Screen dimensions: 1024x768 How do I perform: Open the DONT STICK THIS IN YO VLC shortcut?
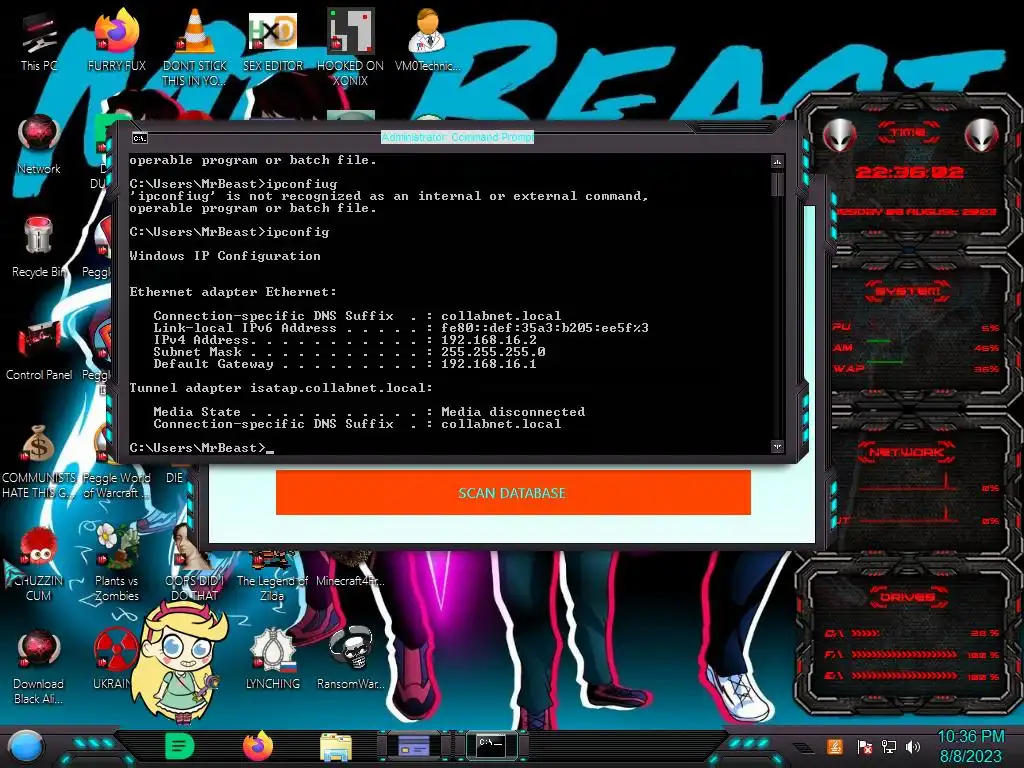point(194,47)
